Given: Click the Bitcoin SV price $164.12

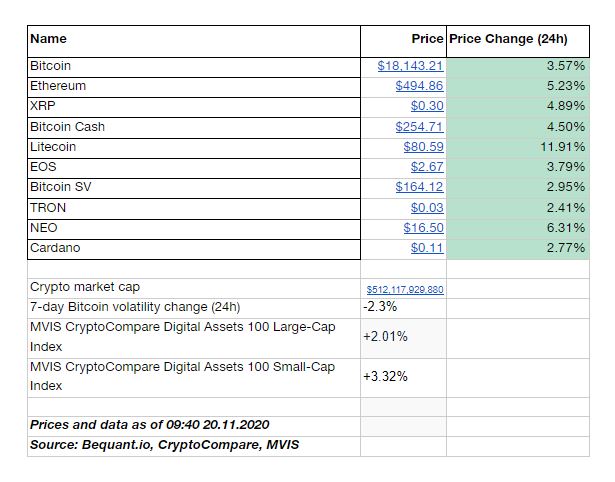Looking at the screenshot, I should [x=419, y=187].
